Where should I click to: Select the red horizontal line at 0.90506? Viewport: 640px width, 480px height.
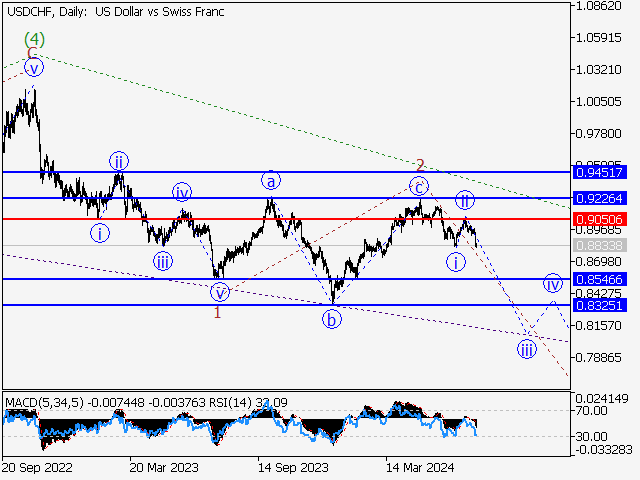pyautogui.click(x=286, y=219)
